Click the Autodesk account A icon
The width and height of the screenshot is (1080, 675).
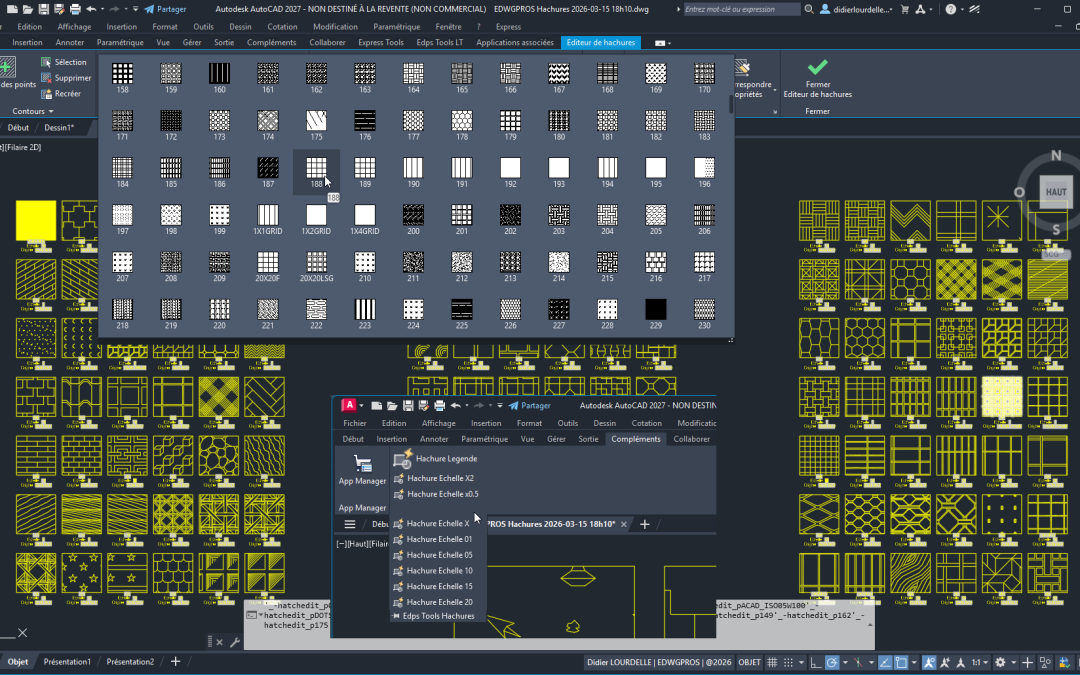click(x=920, y=9)
